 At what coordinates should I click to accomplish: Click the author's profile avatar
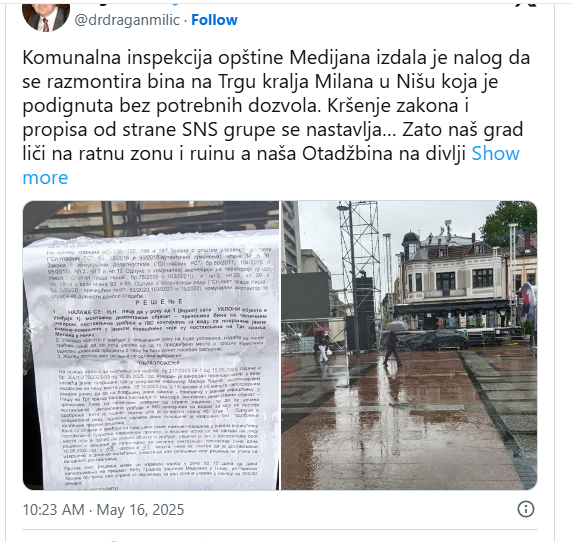click(x=46, y=16)
